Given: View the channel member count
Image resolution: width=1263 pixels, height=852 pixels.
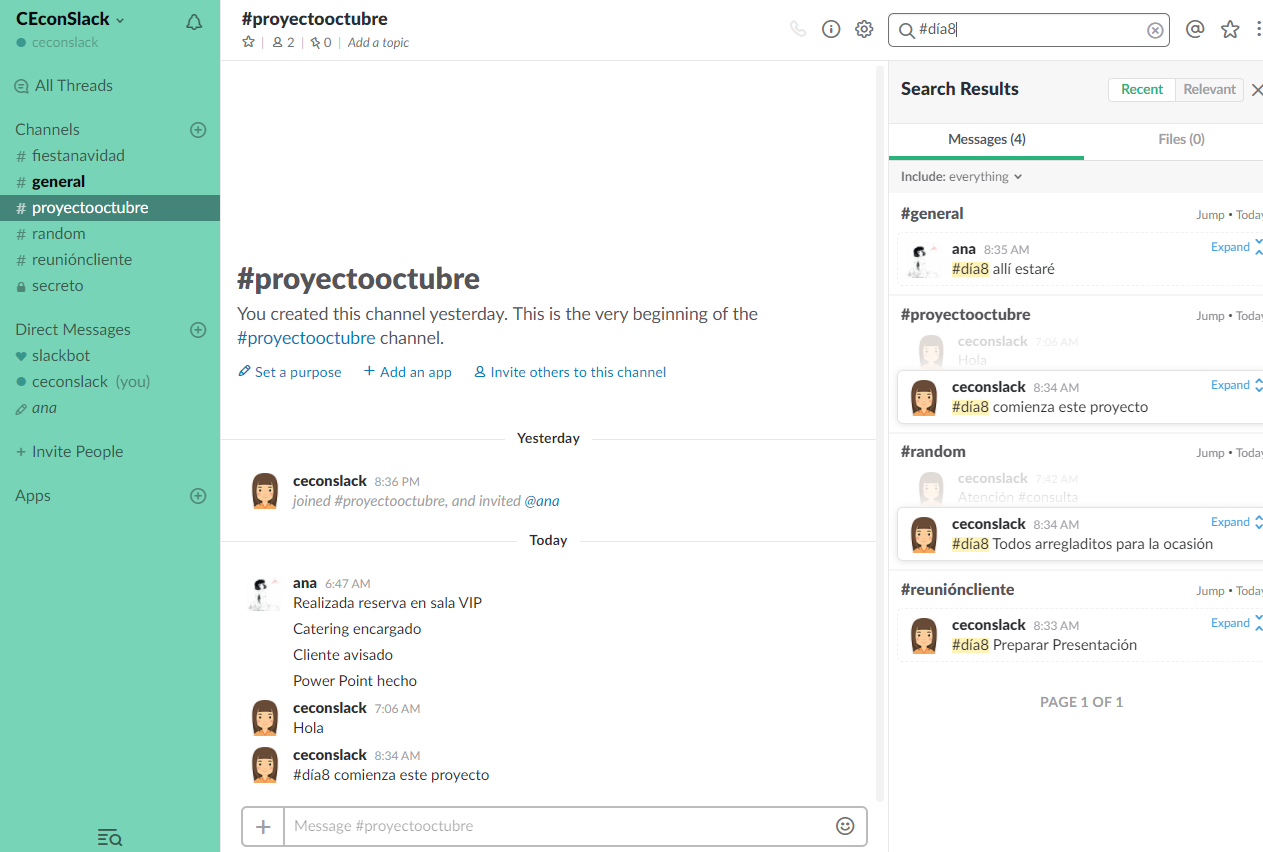Looking at the screenshot, I should (284, 43).
